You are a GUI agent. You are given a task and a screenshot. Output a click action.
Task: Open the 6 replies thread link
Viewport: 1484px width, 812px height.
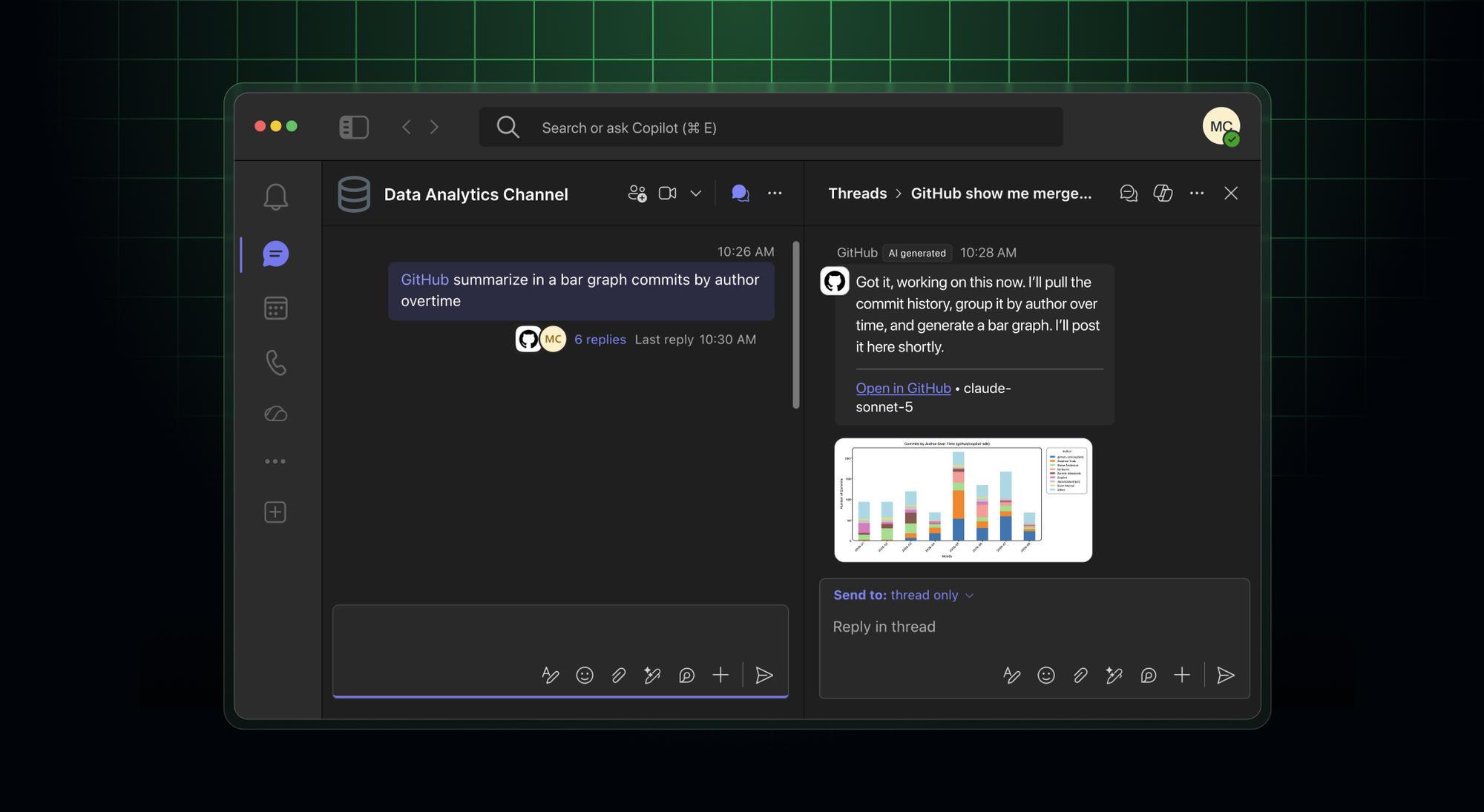600,340
